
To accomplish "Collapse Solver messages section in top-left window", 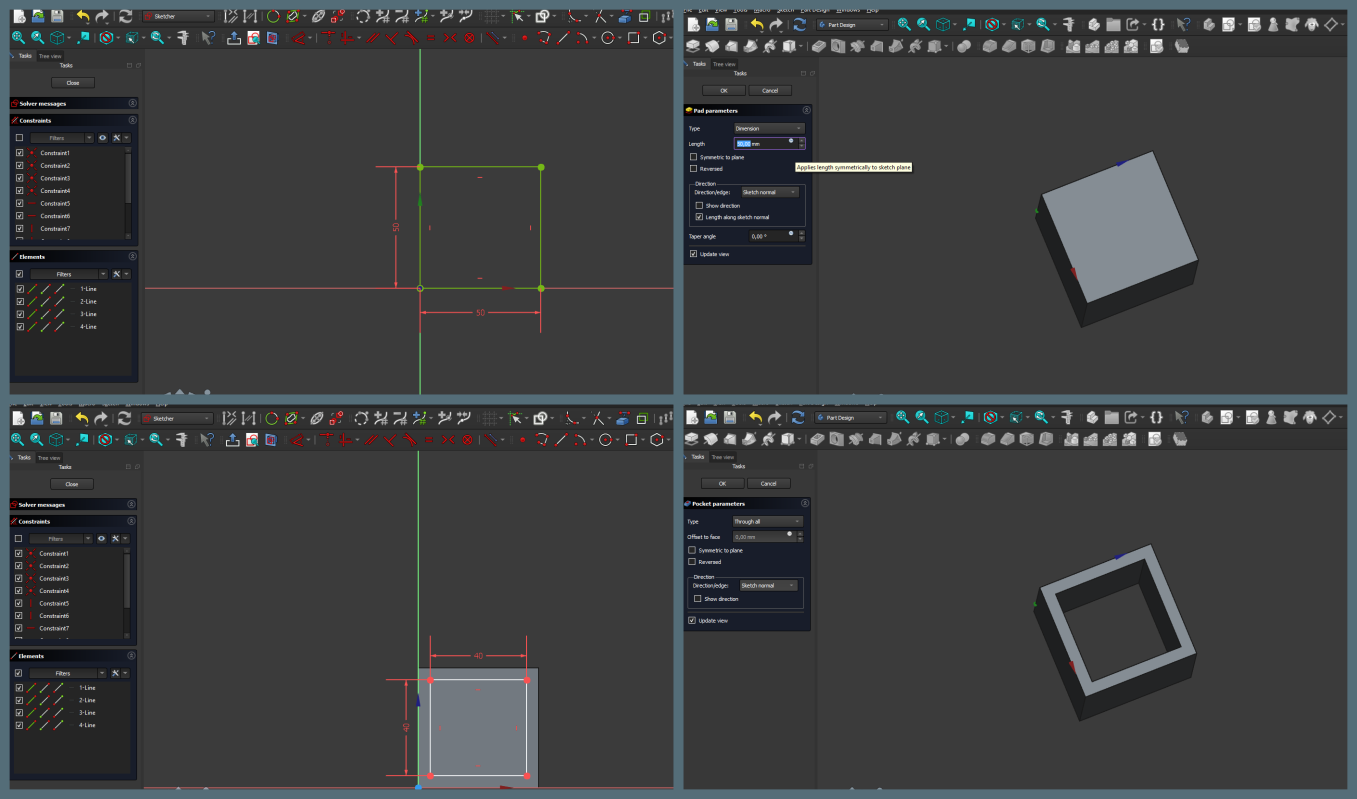I will coord(133,103).
